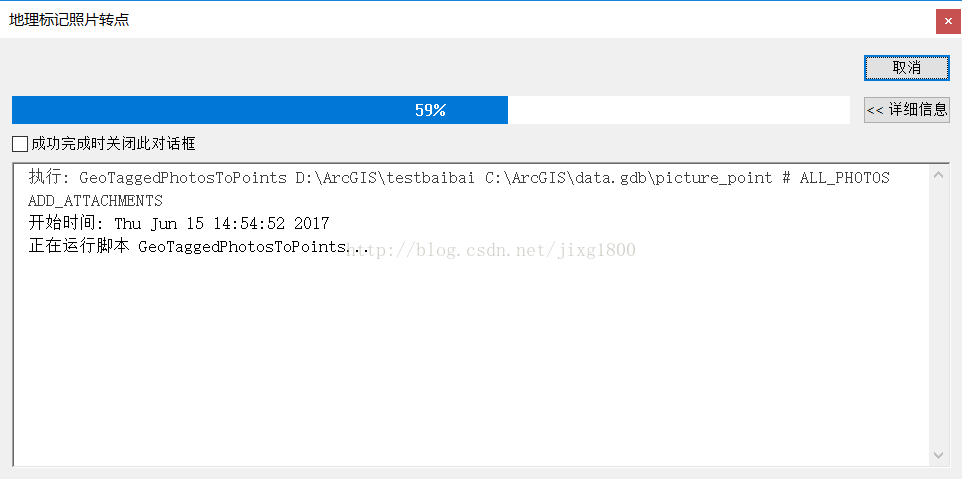This screenshot has width=962, height=479.
Task: Click the unfilled white portion of progress bar
Action: [x=679, y=110]
